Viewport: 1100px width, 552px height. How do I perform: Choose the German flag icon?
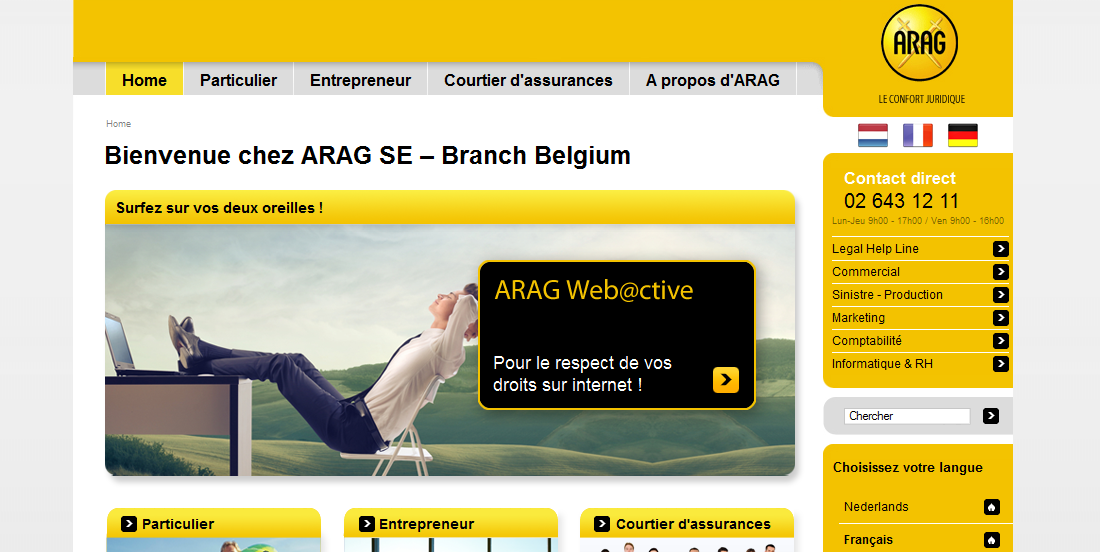[962, 135]
